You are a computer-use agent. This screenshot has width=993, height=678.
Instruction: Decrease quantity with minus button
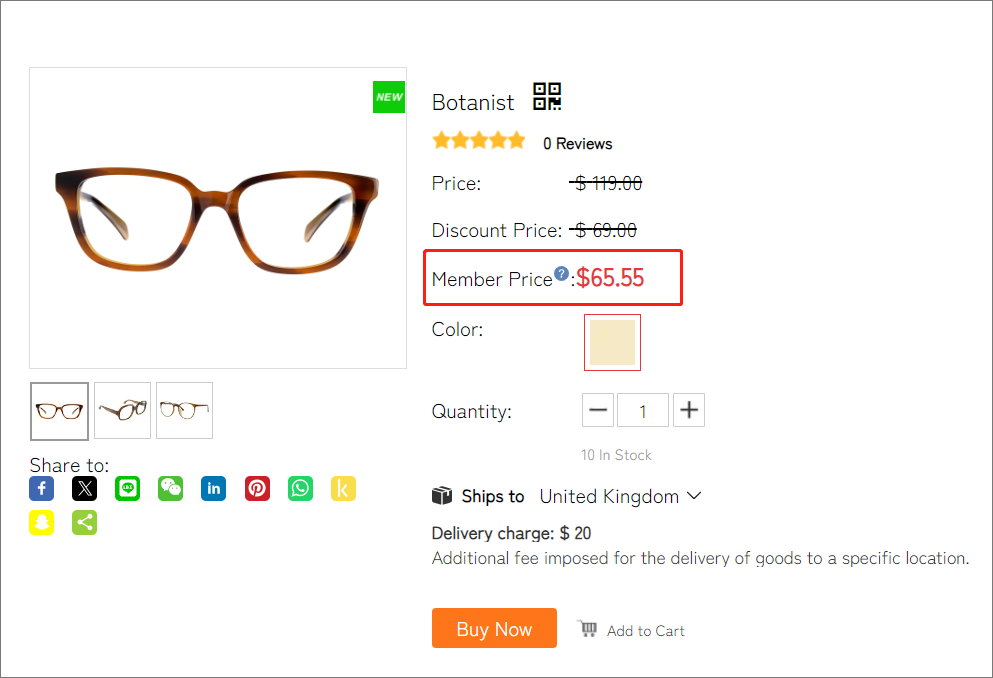tap(598, 410)
